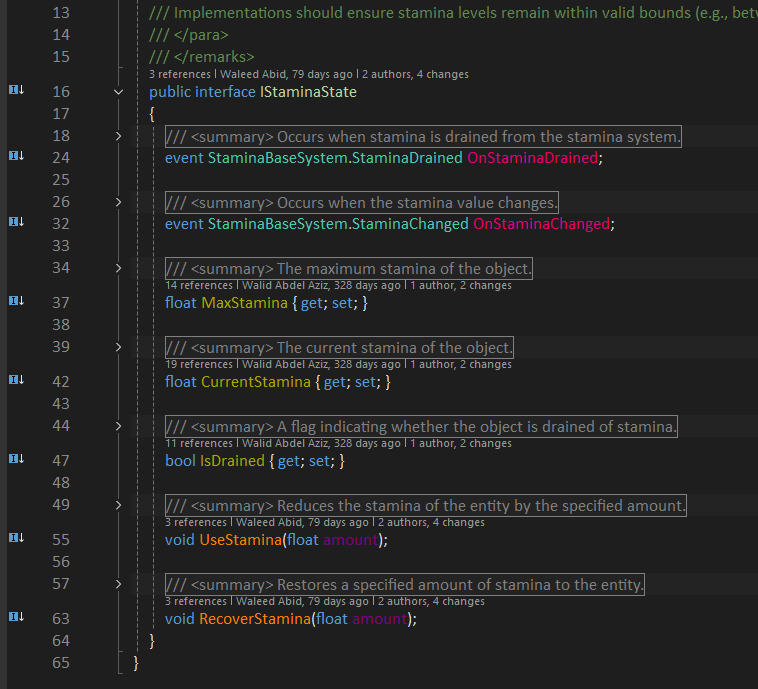The width and height of the screenshot is (758, 689).
Task: Click the margin icon on RecoverStamina line
Action: pos(16,618)
